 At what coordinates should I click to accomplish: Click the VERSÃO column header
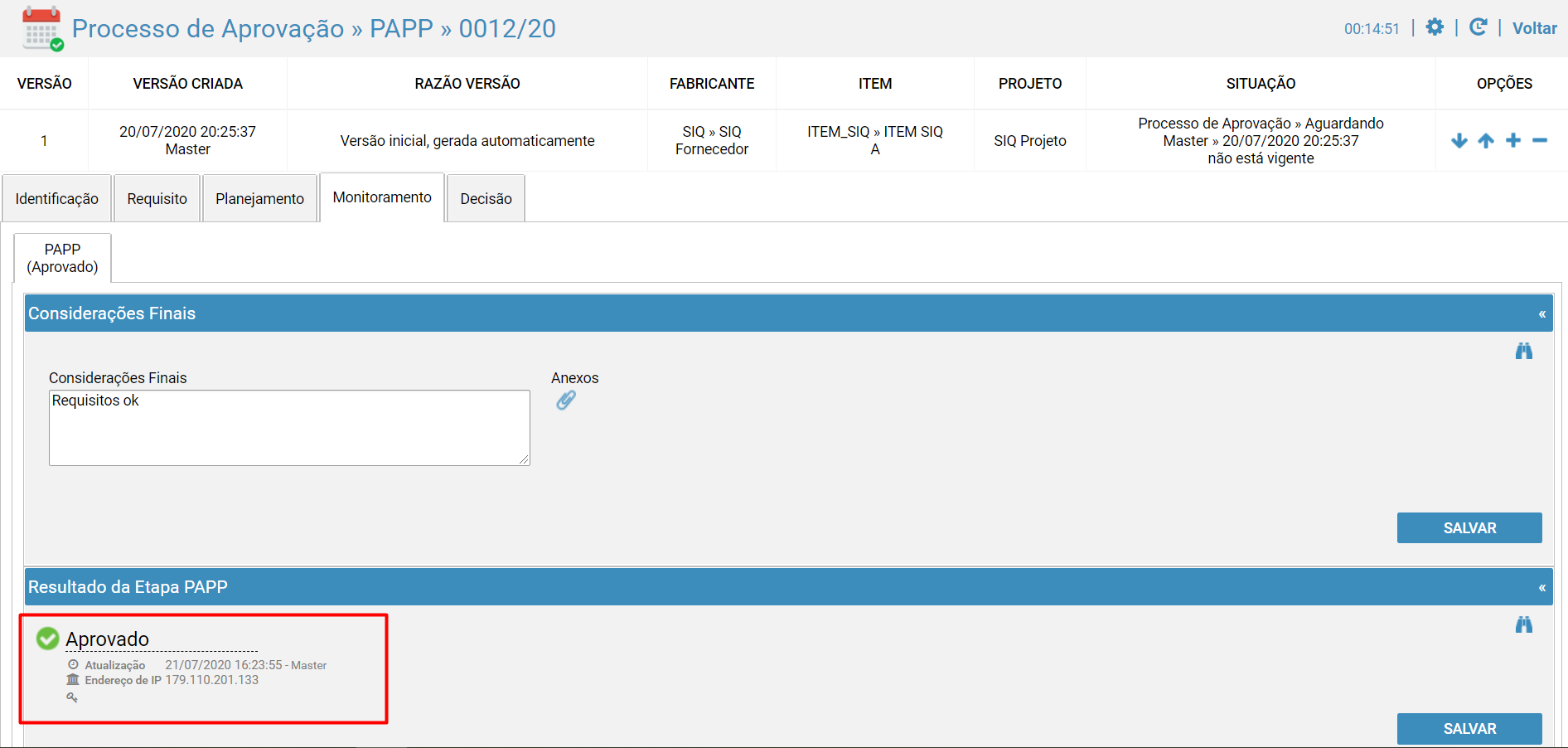coord(45,84)
